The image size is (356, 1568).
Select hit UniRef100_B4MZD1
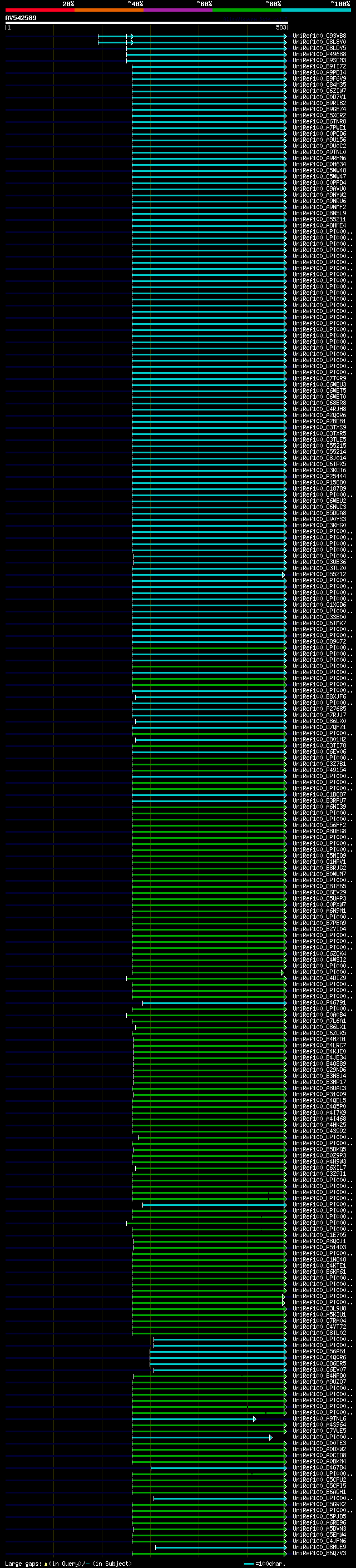tap(319, 1039)
